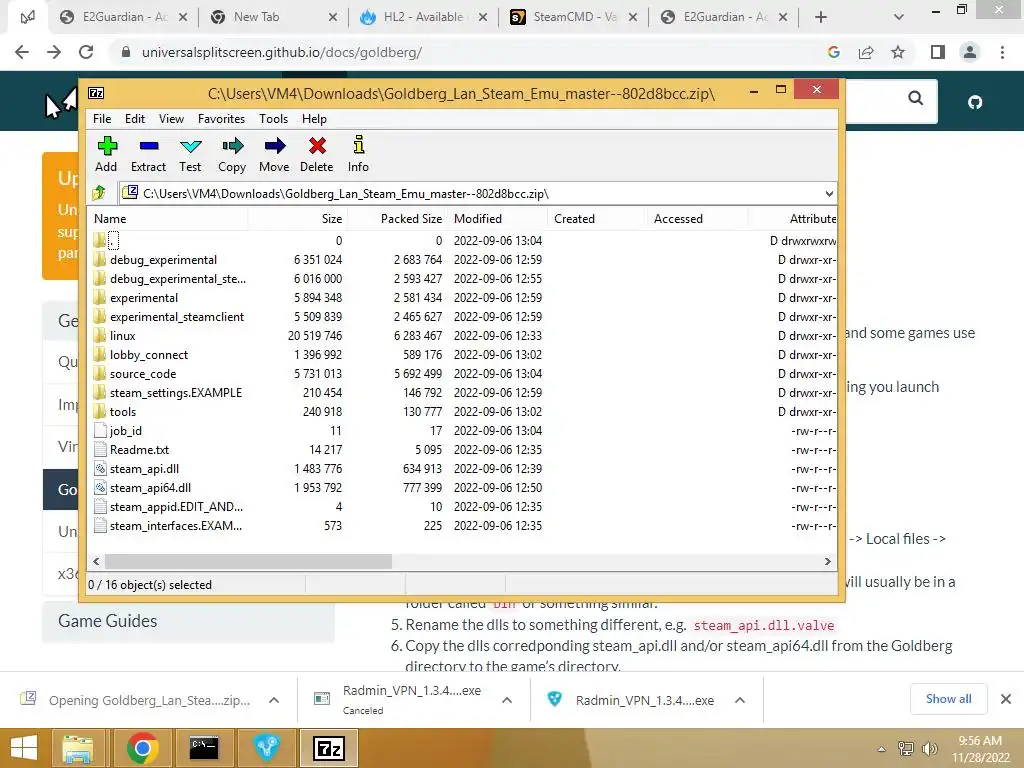Click the Chrome back arrow
The width and height of the screenshot is (1024, 768).
[x=22, y=52]
